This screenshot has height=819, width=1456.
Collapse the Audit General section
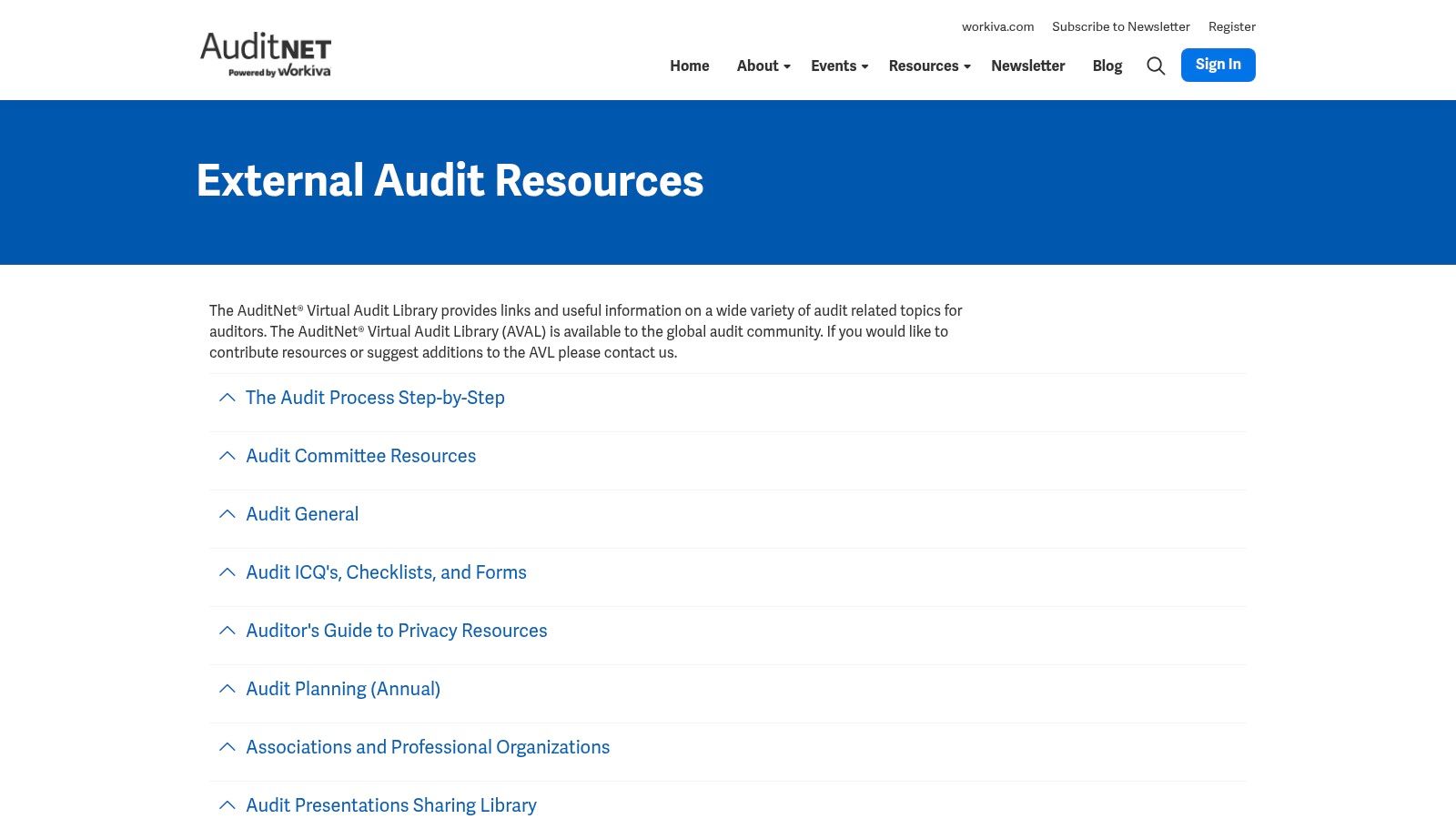(x=227, y=514)
